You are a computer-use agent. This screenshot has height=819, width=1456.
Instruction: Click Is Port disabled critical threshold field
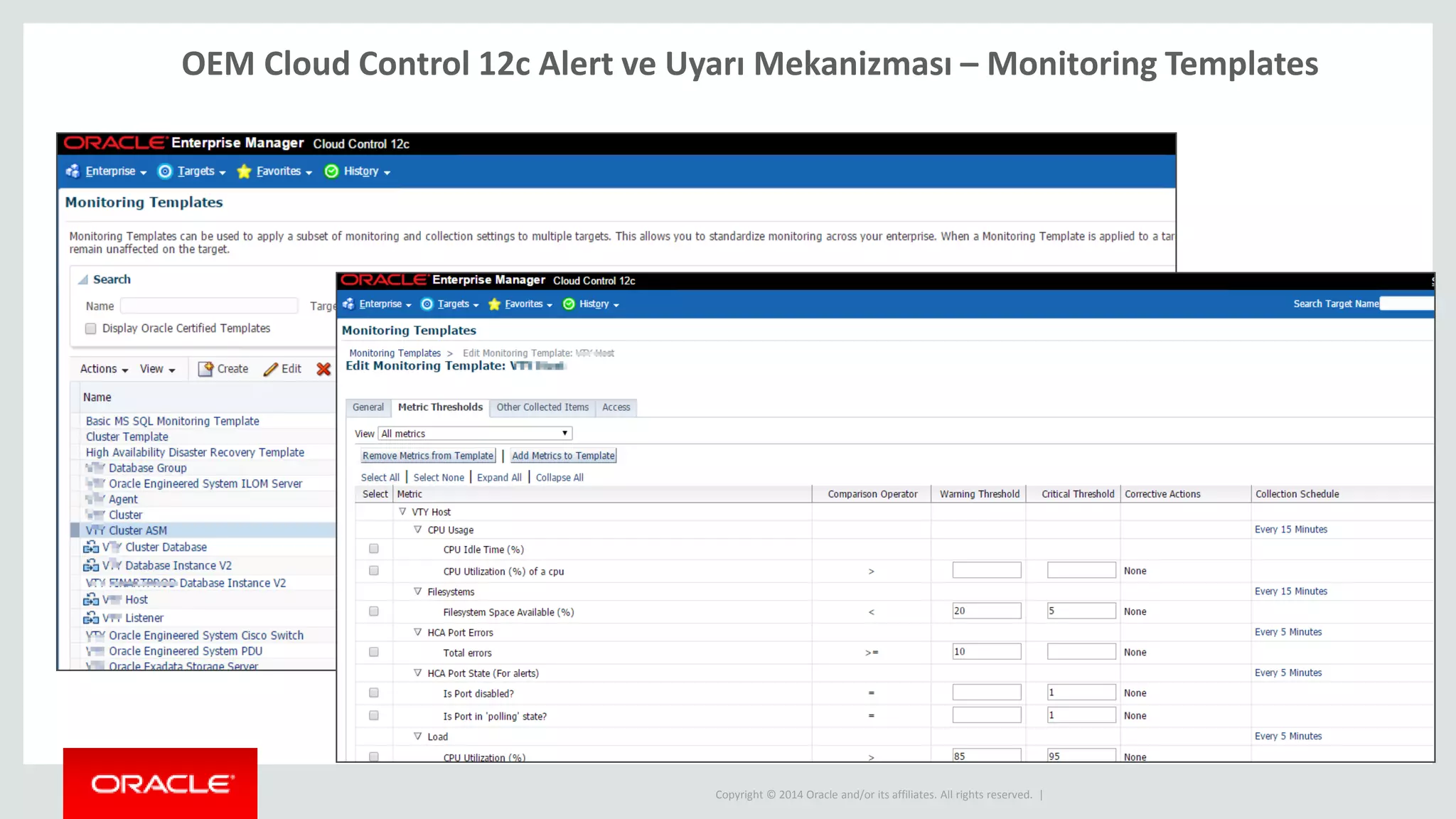click(1081, 692)
